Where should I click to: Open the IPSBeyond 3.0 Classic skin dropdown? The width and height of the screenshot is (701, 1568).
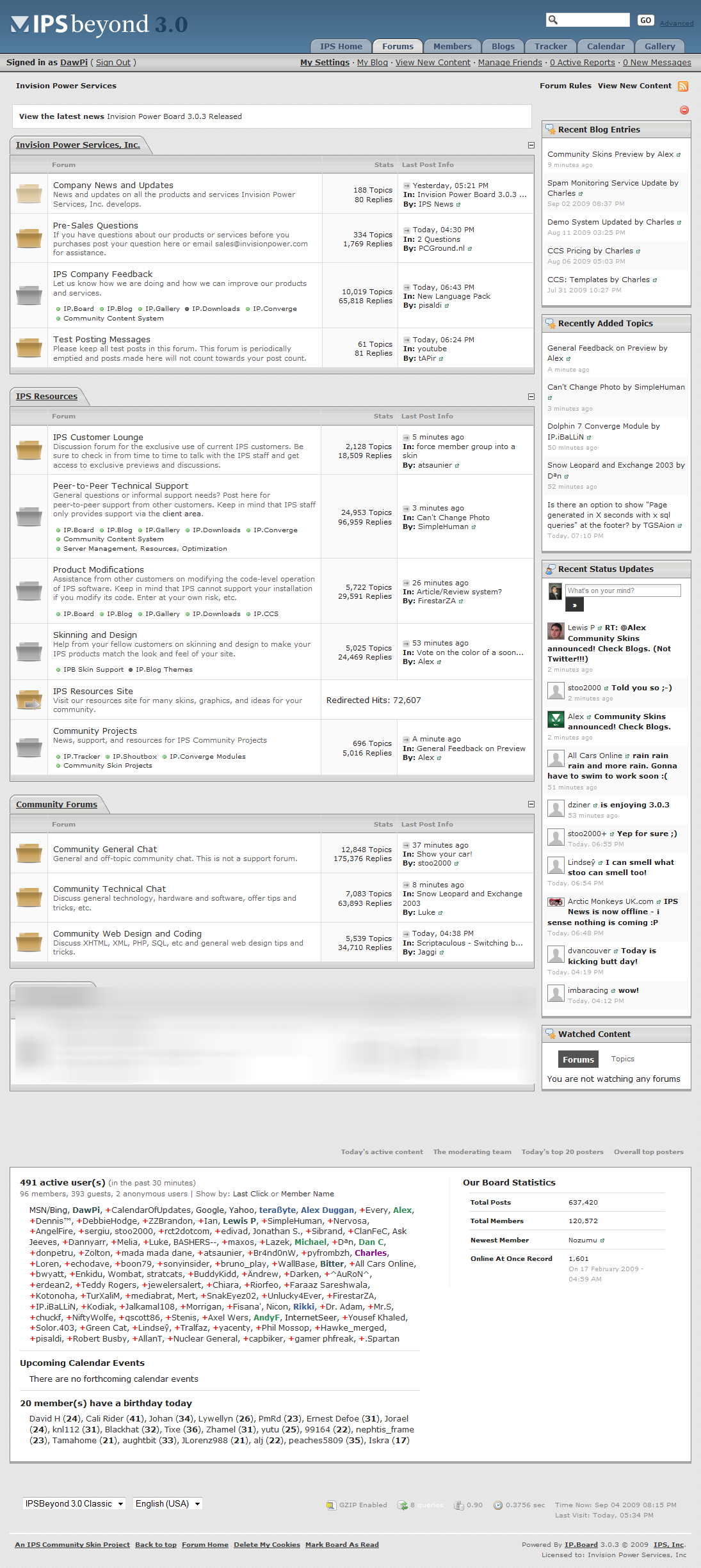tap(74, 1503)
